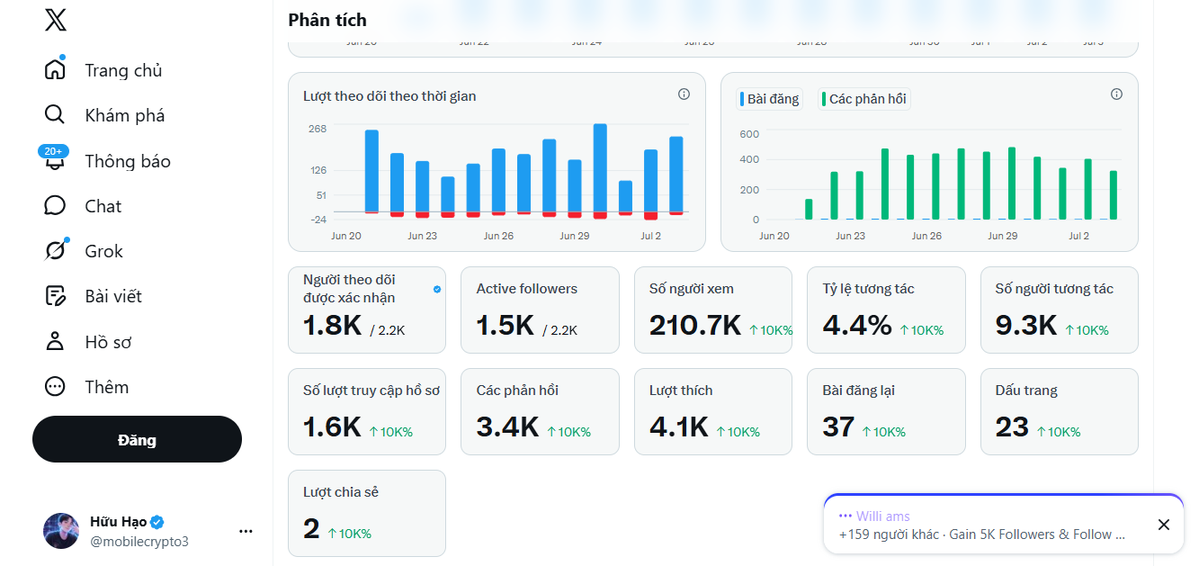Click Số lượt truy cập hồ sơ card
Screen dimensions: 1199x566
[367, 411]
